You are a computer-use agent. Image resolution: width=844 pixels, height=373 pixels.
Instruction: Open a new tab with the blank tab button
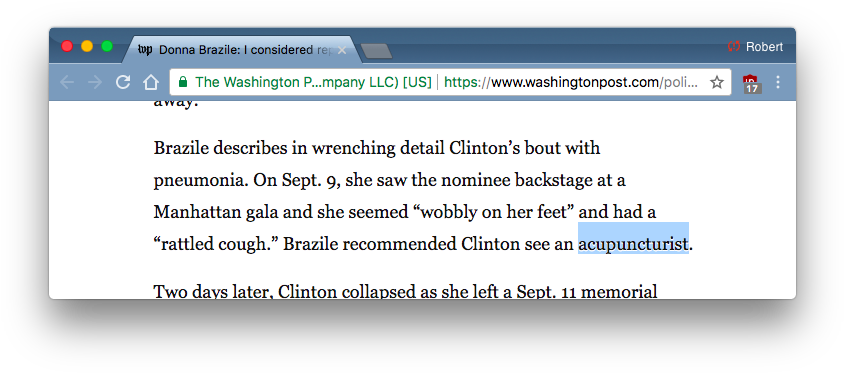[376, 52]
